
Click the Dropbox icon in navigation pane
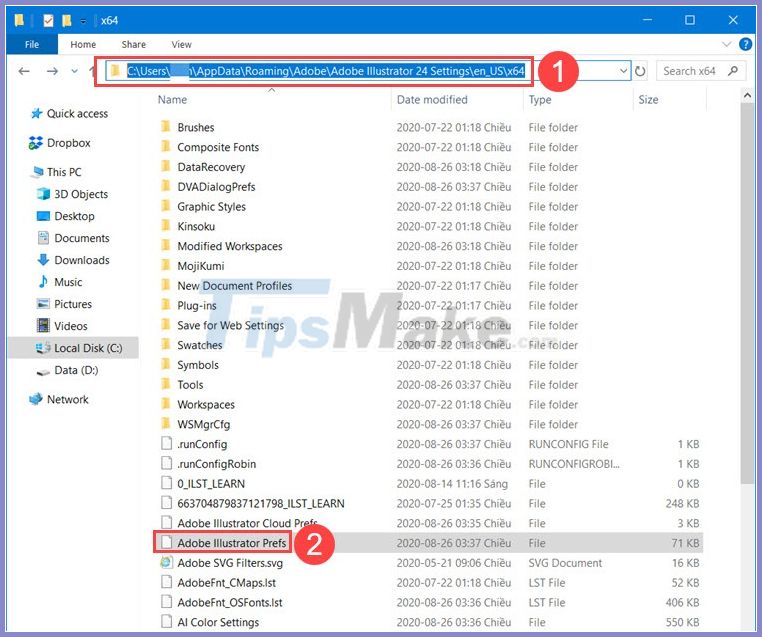click(x=36, y=143)
